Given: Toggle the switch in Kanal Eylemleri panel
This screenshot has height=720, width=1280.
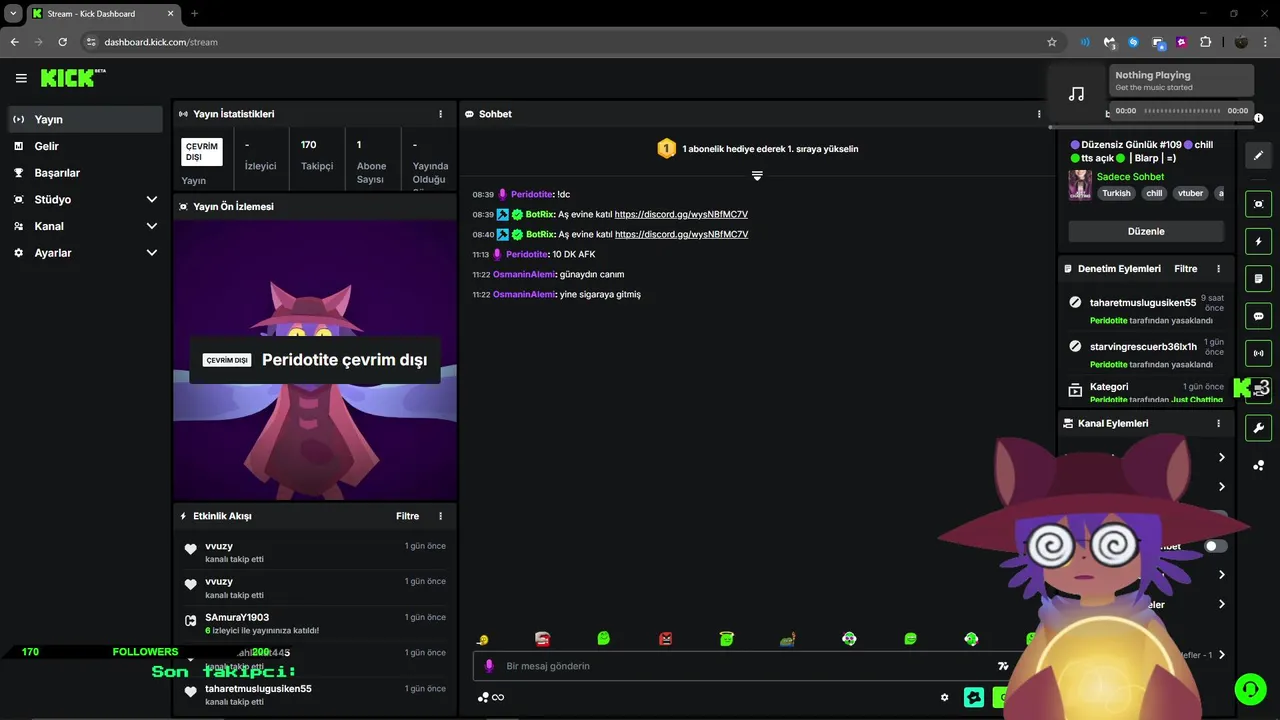Looking at the screenshot, I should click(x=1216, y=546).
